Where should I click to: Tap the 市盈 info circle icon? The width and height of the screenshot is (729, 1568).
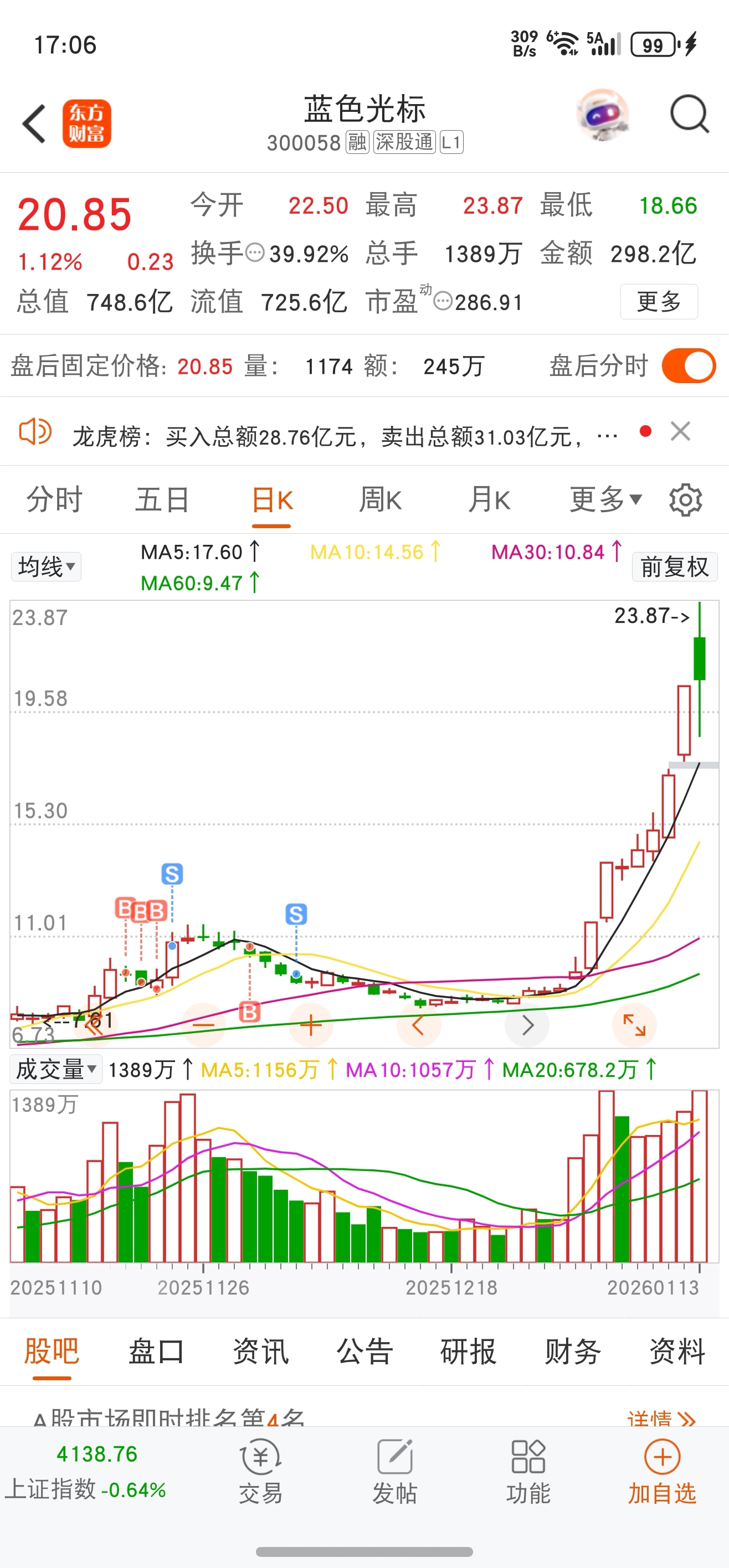[x=443, y=301]
